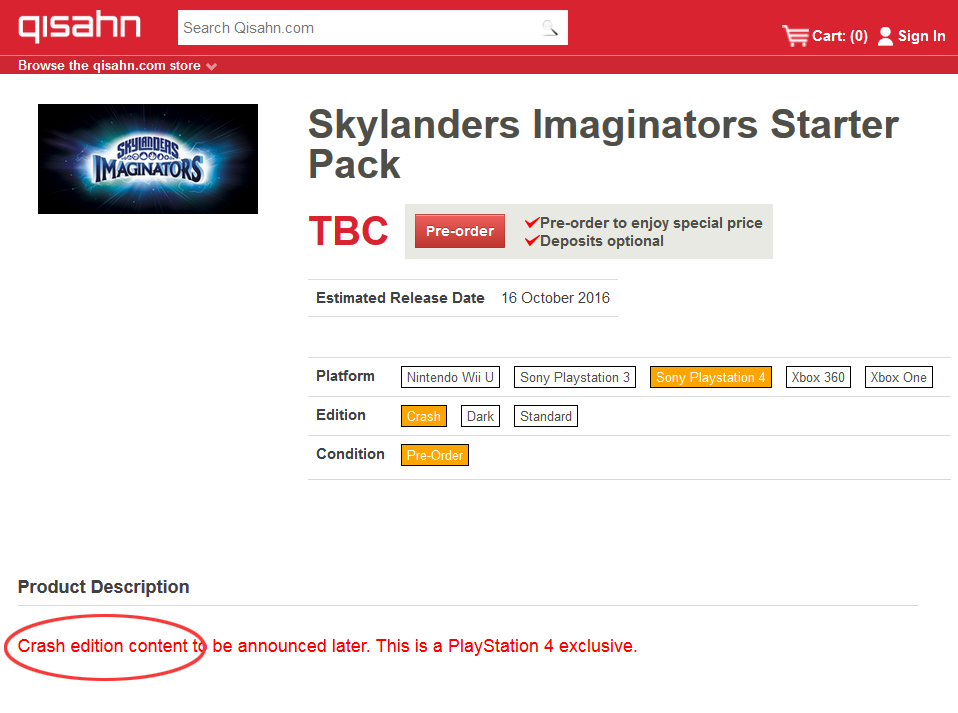The width and height of the screenshot is (958, 713).
Task: Click the search magnifier icon
Action: click(x=550, y=28)
